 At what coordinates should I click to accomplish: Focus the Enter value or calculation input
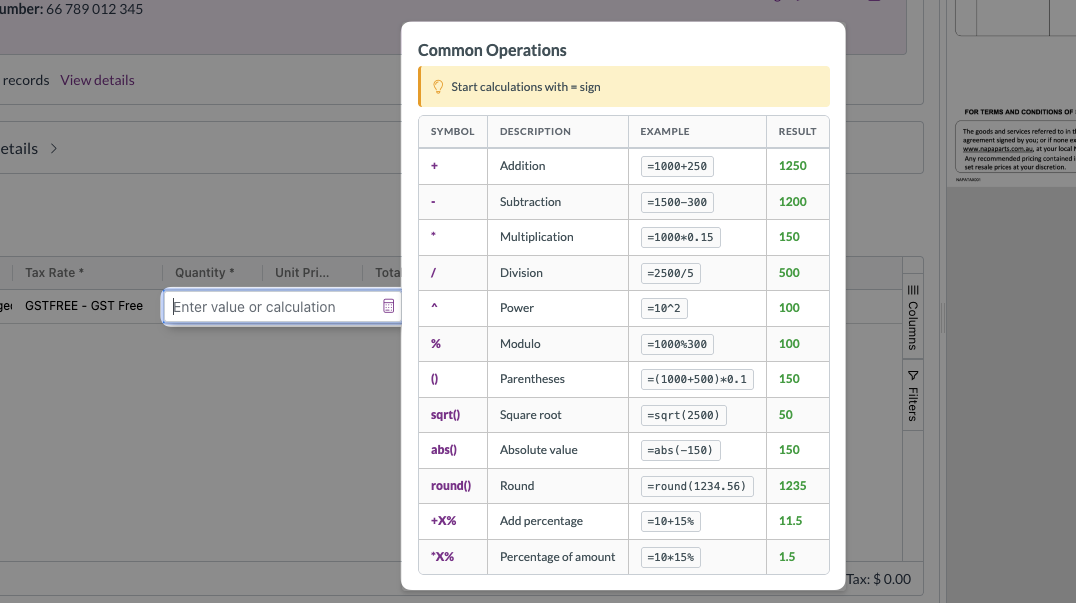(272, 307)
